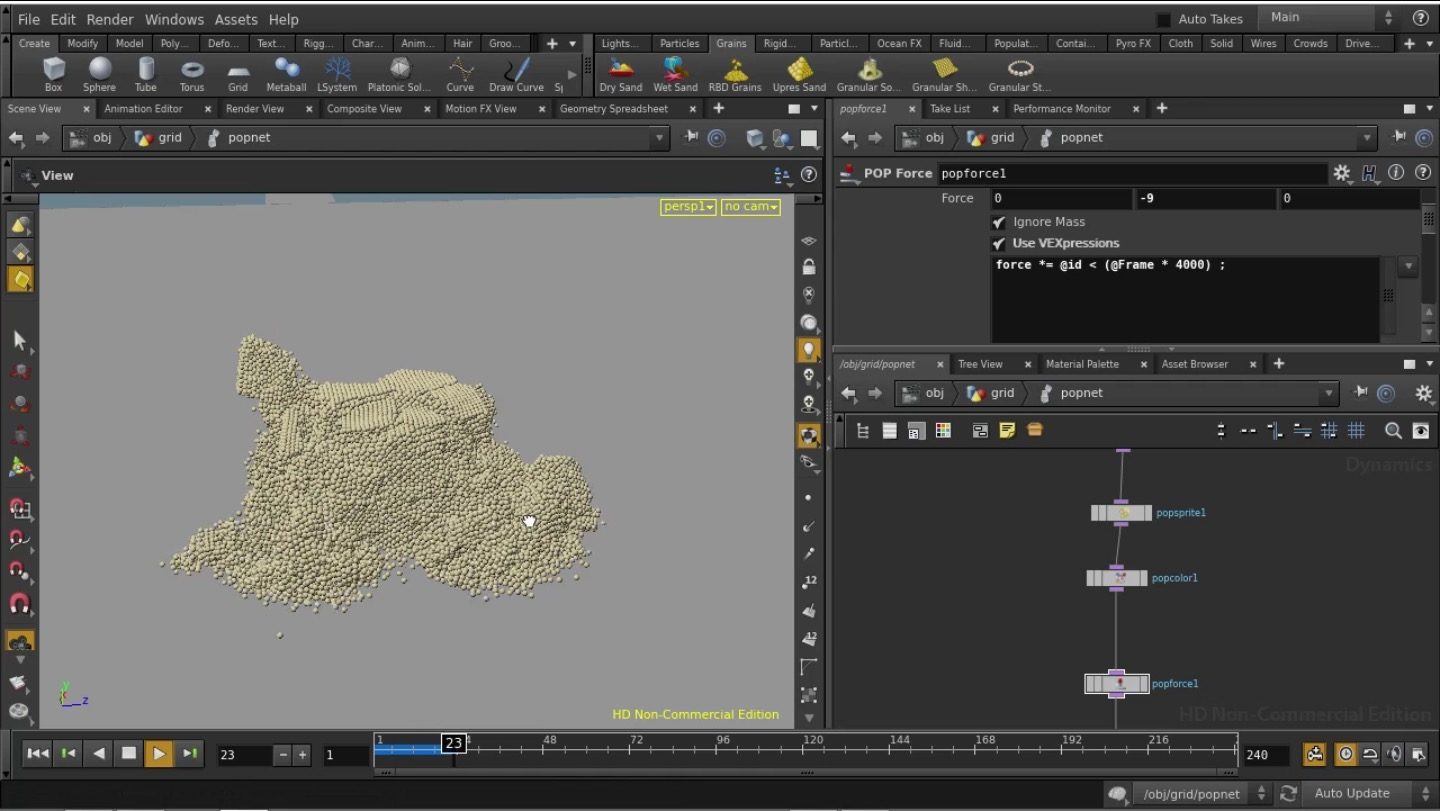Toggle the Ignore Mass checkbox
Viewport: 1440px width, 811px height.
pos(998,222)
